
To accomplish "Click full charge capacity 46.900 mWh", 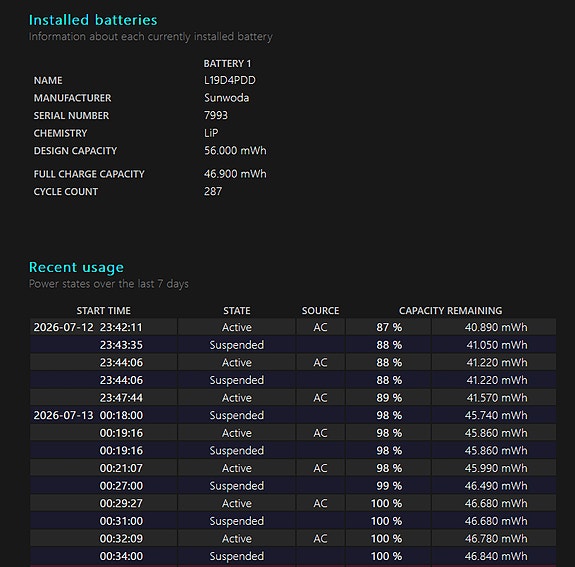I will [235, 173].
